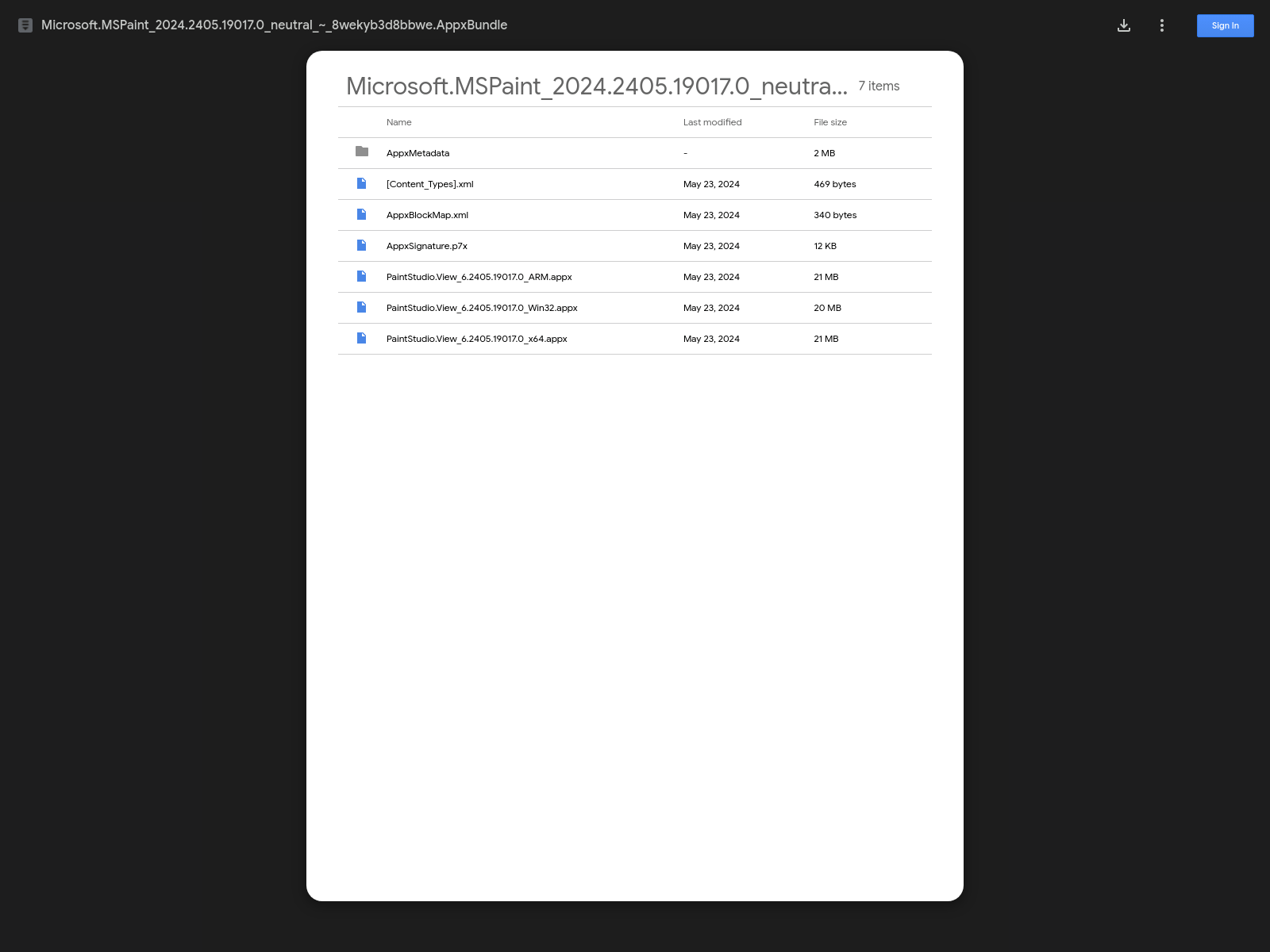Click the x64.appx file icon
1270x952 pixels.
362,338
